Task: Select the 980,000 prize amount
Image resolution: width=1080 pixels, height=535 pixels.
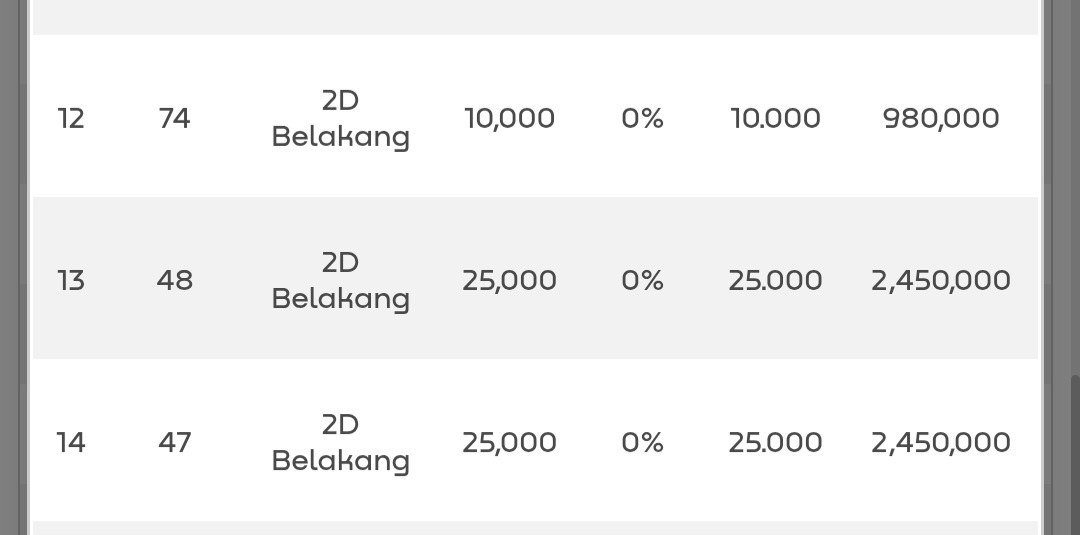Action: (940, 118)
